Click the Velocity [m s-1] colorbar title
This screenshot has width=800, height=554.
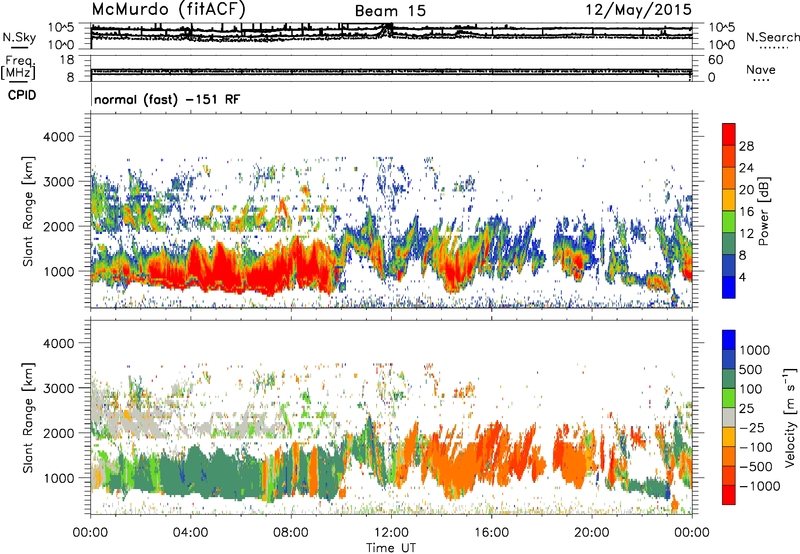click(x=791, y=418)
